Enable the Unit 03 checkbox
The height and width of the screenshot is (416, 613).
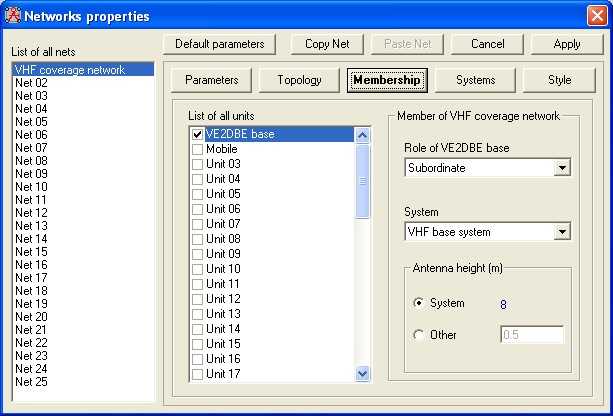tap(198, 164)
